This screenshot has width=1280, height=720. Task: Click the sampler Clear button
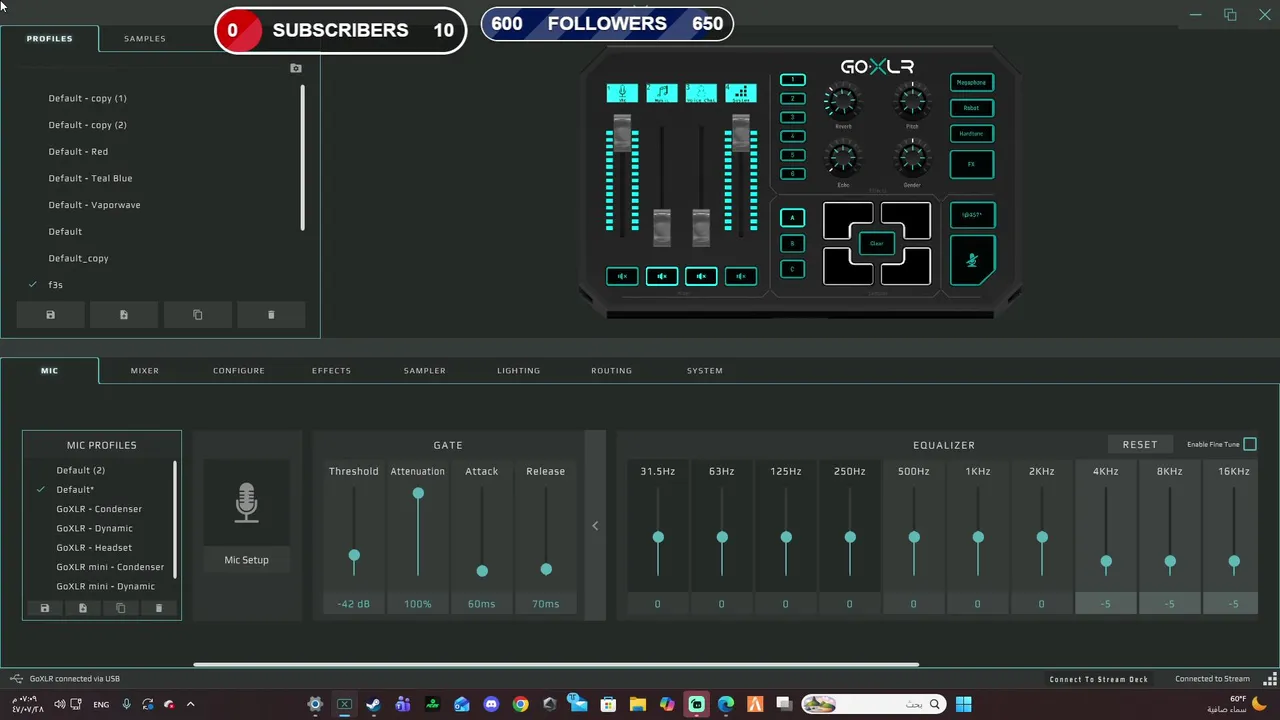pyautogui.click(x=877, y=243)
